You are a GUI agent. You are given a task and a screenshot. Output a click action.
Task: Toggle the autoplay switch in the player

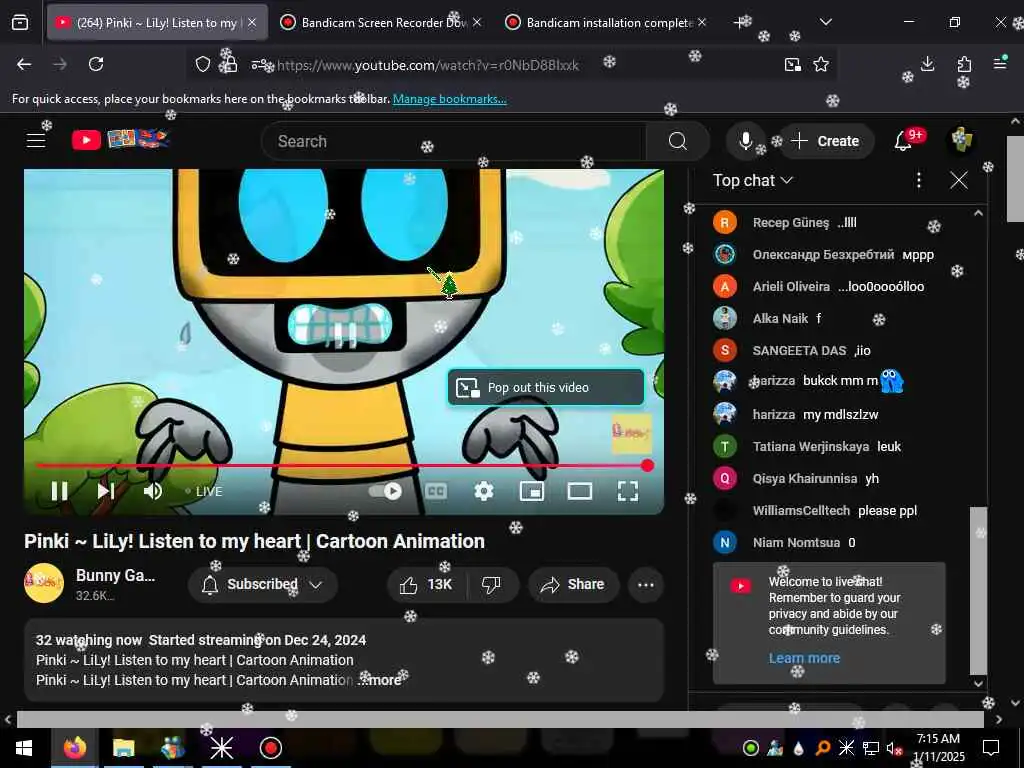pyautogui.click(x=385, y=491)
